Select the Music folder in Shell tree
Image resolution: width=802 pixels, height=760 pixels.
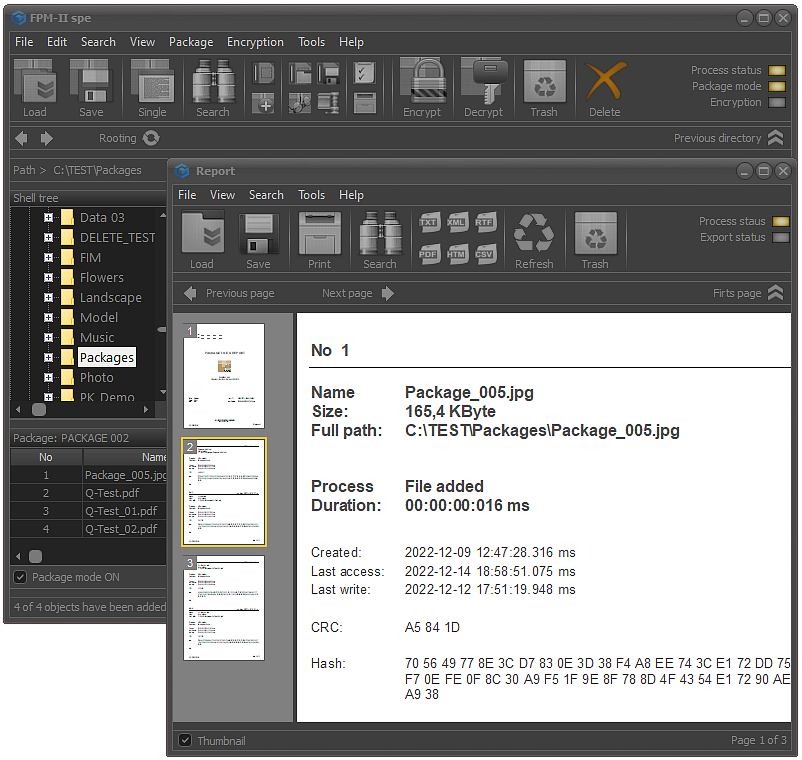pyautogui.click(x=97, y=338)
